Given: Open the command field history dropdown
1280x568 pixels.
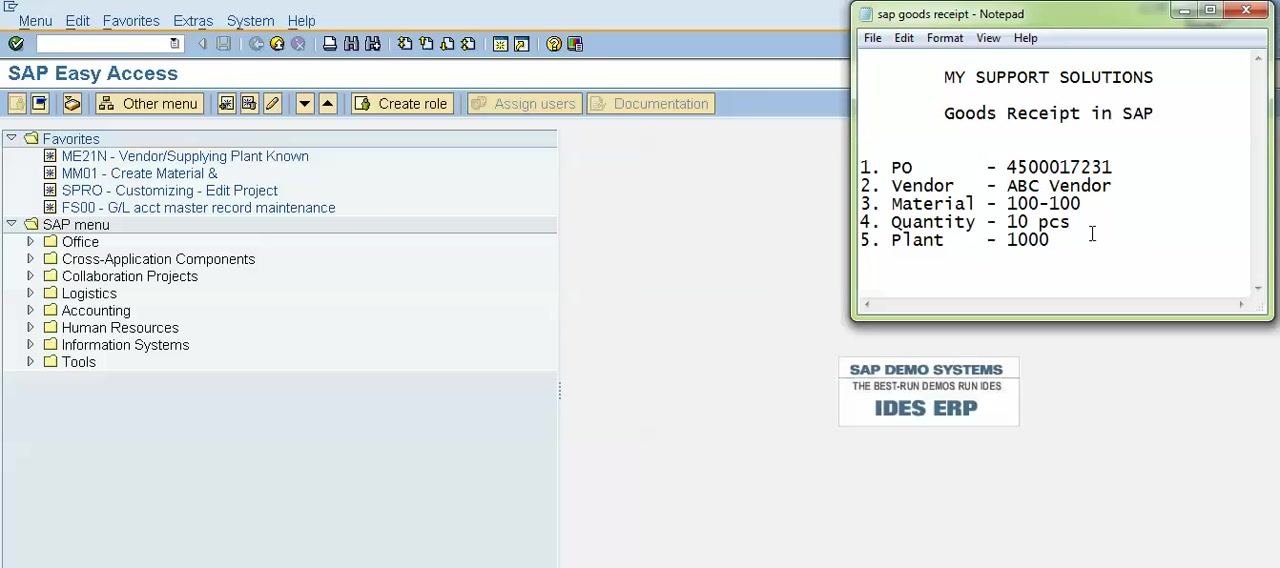Looking at the screenshot, I should click(175, 44).
